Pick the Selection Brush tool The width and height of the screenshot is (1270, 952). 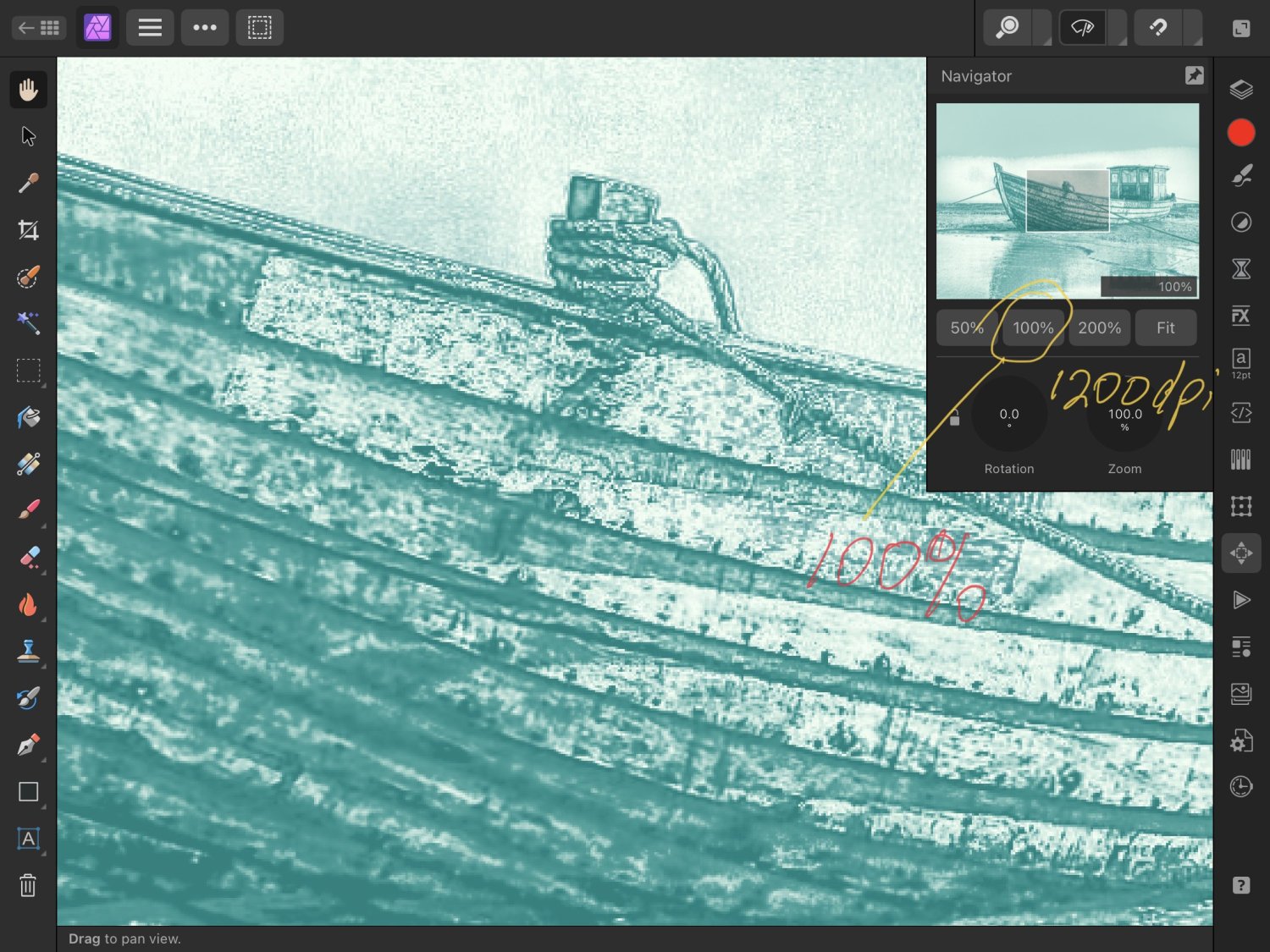pos(28,277)
